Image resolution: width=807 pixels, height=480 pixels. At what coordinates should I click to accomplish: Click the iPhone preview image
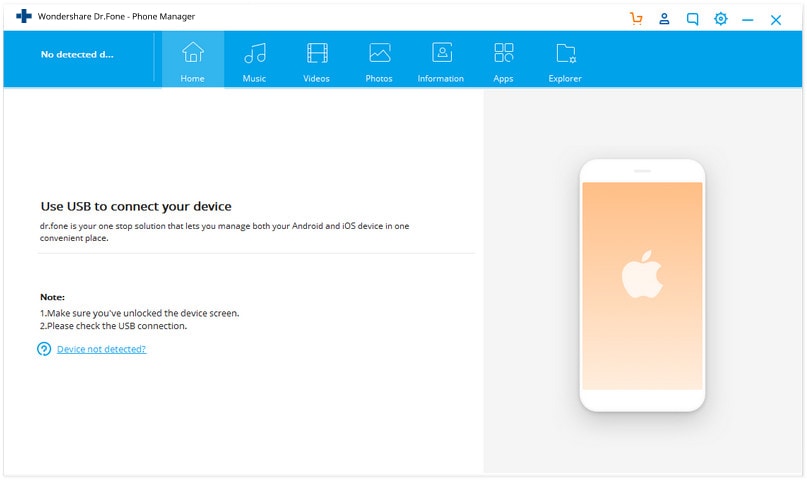coord(642,286)
